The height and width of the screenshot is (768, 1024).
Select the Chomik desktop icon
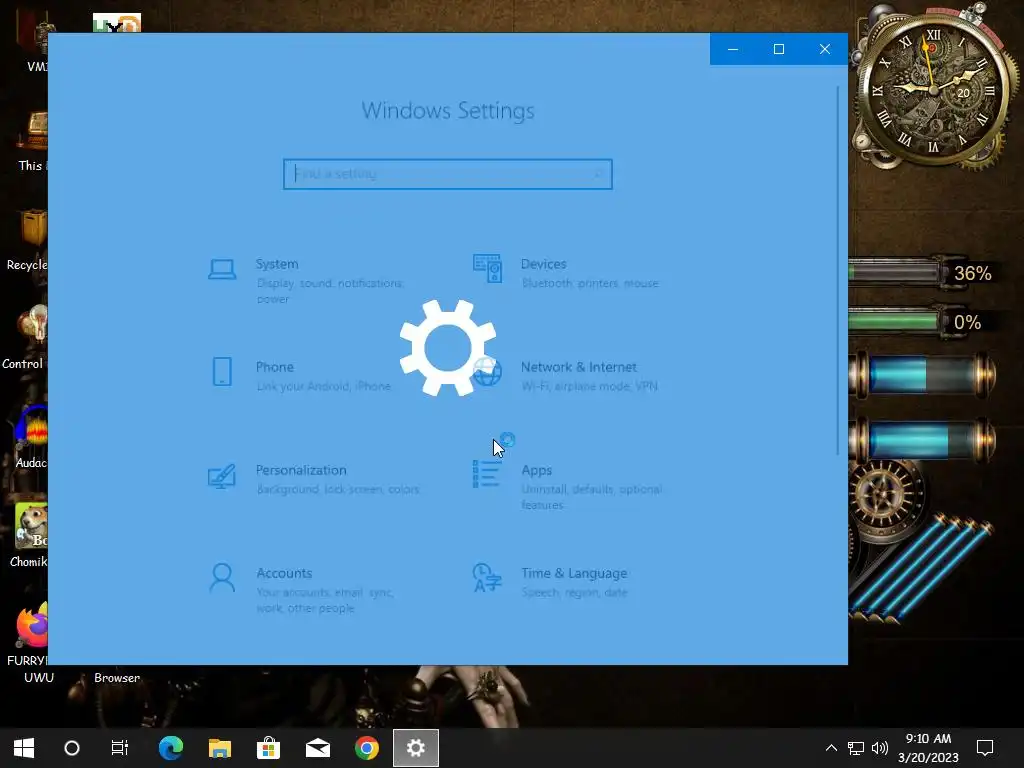click(29, 536)
